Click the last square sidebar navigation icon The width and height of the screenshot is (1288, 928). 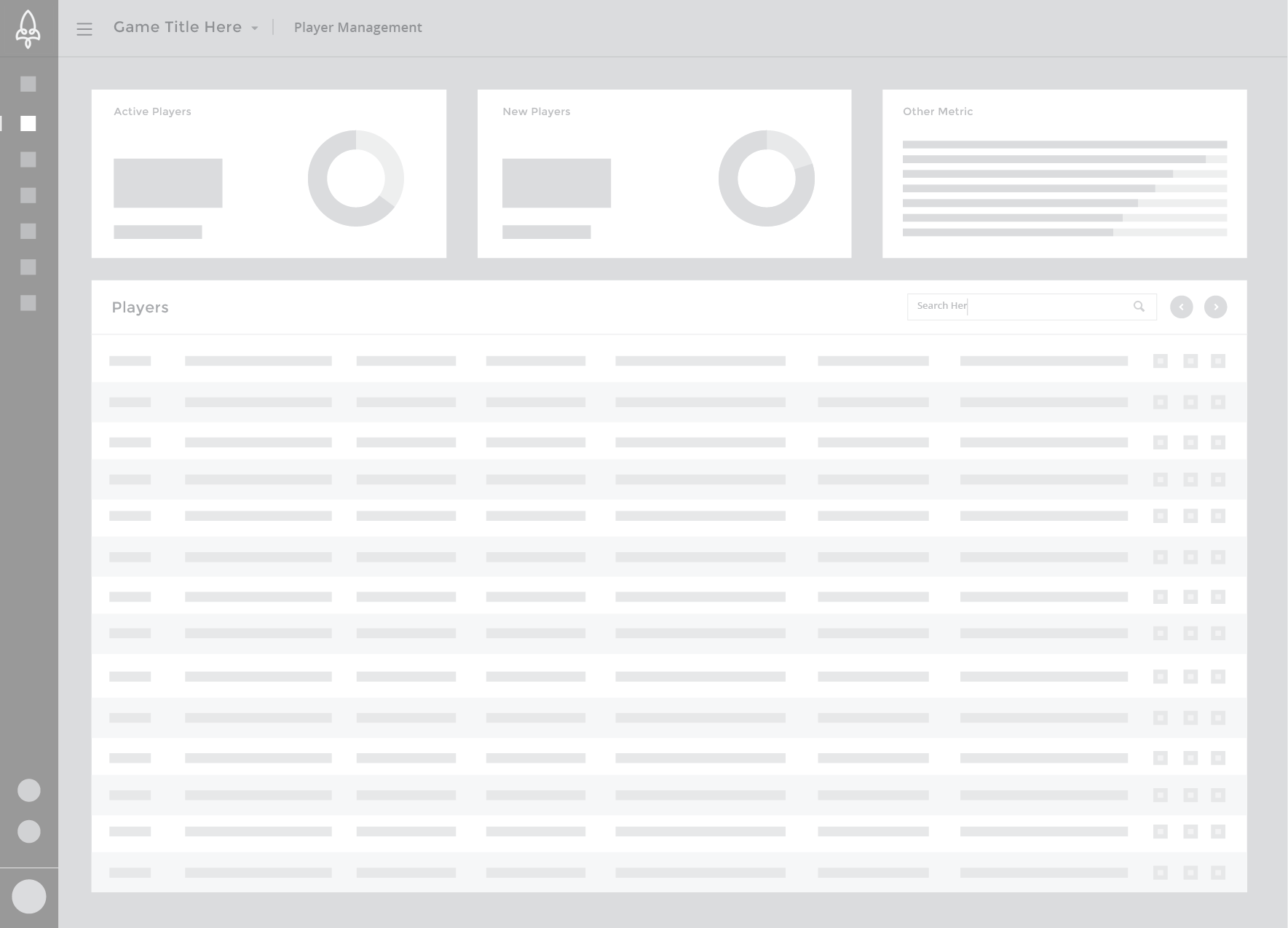pyautogui.click(x=28, y=303)
